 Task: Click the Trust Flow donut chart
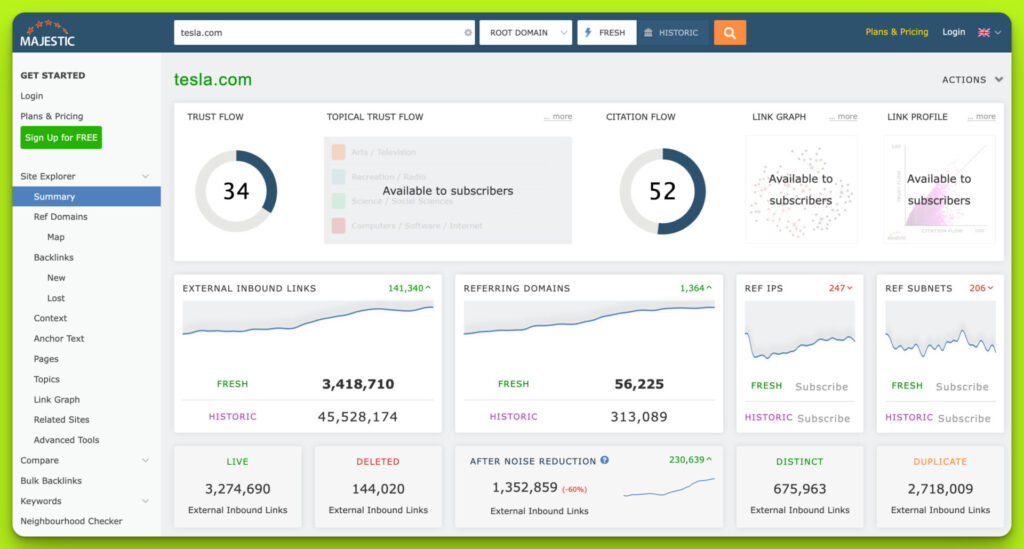coord(236,190)
